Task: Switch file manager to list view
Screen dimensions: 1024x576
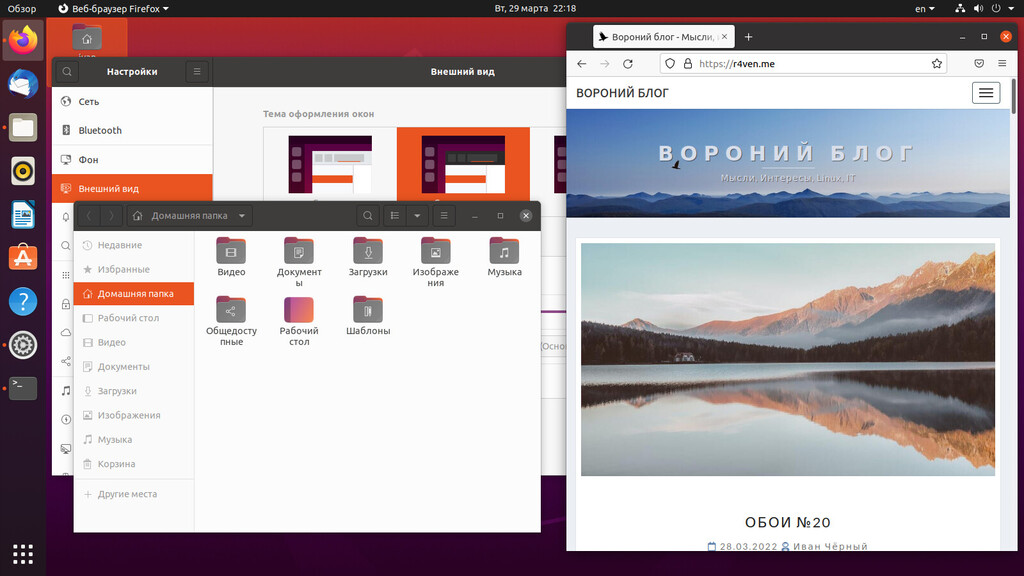Action: tap(395, 215)
